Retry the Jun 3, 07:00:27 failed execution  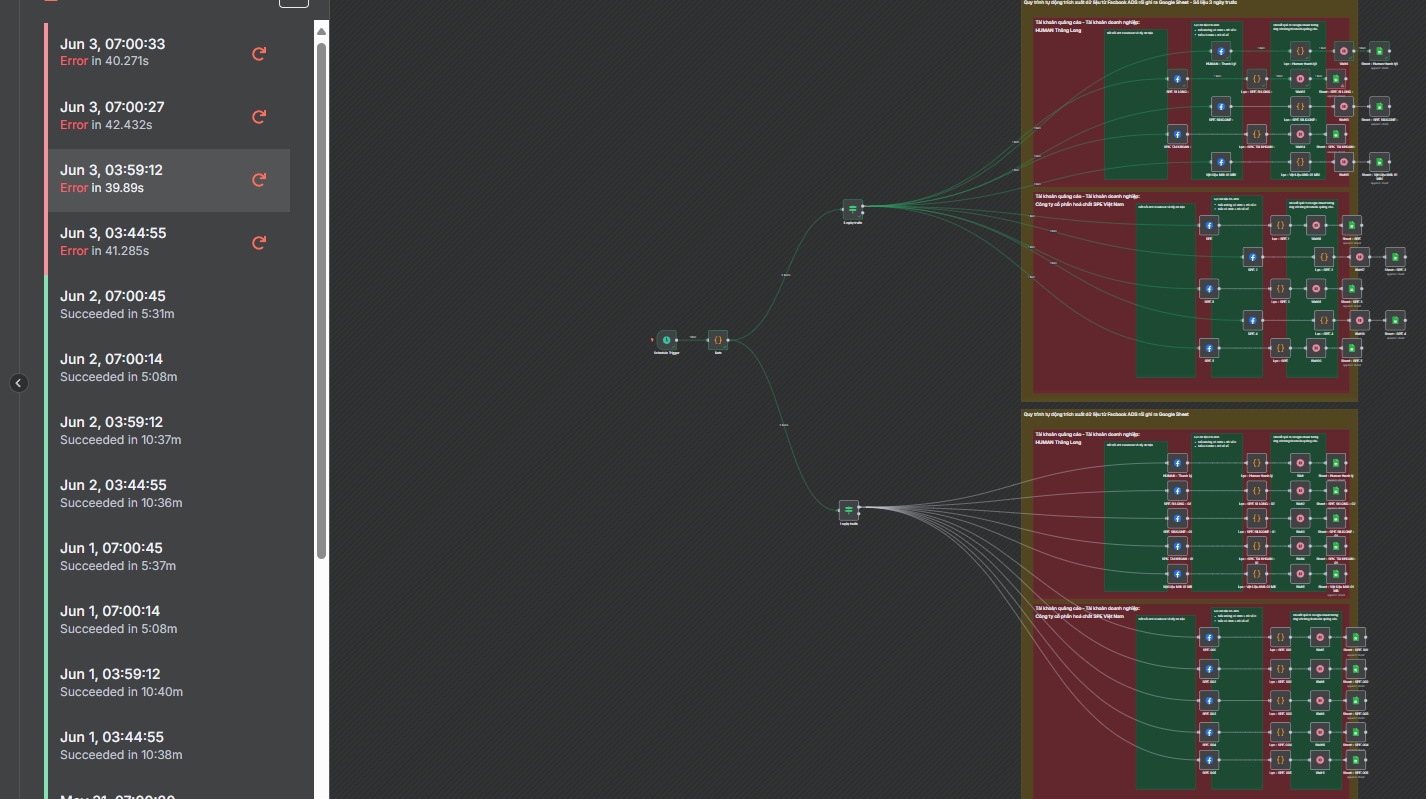[258, 117]
